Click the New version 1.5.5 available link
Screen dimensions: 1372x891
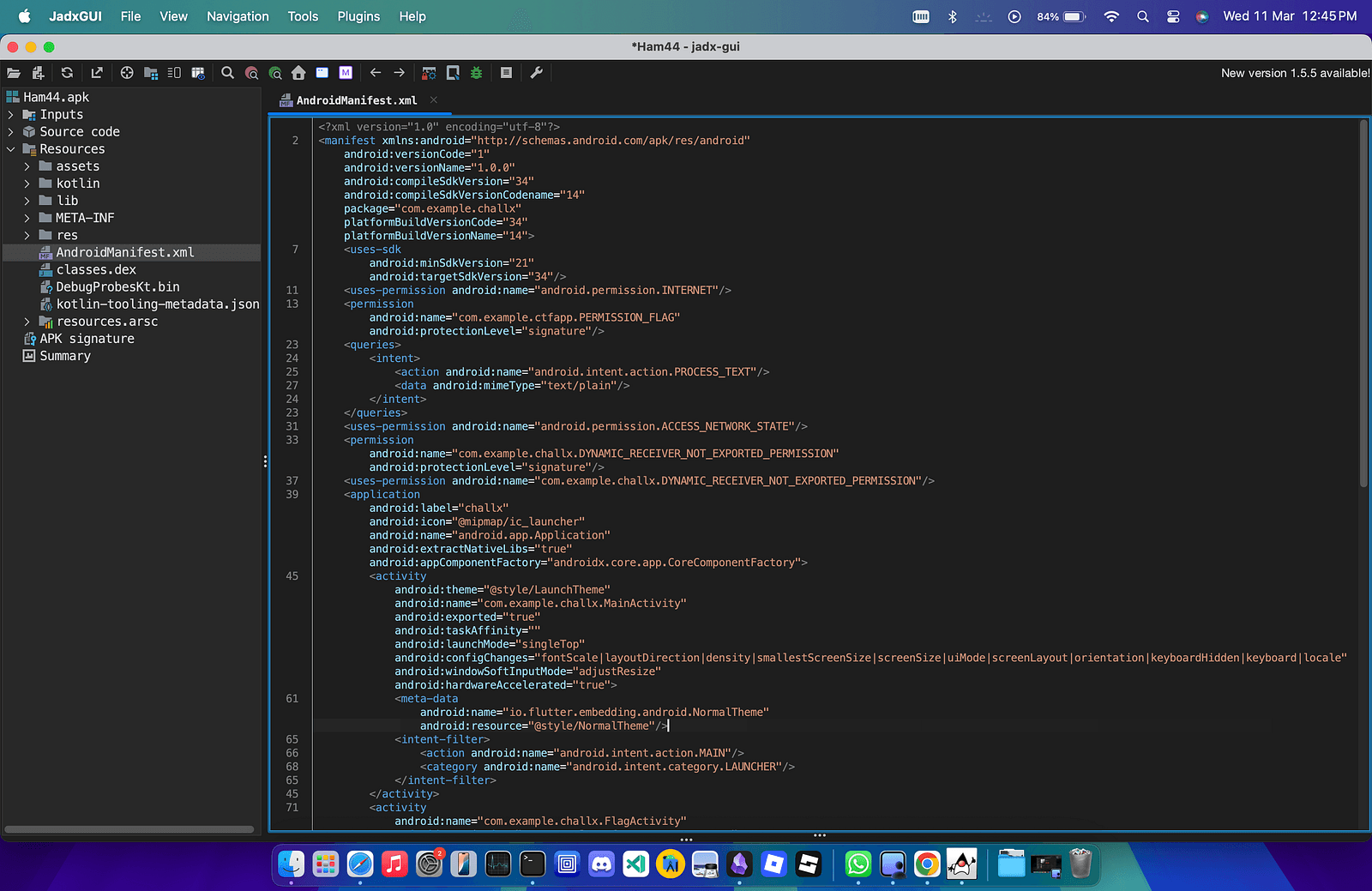(x=1295, y=73)
